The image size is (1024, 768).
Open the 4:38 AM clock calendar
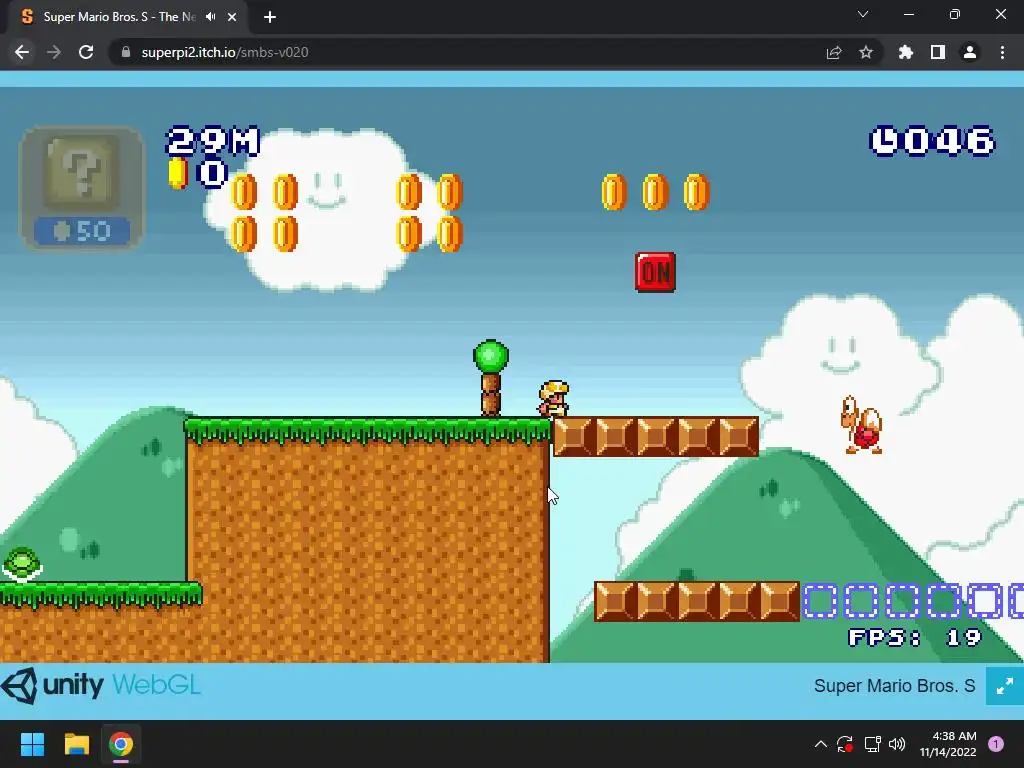[x=948, y=744]
